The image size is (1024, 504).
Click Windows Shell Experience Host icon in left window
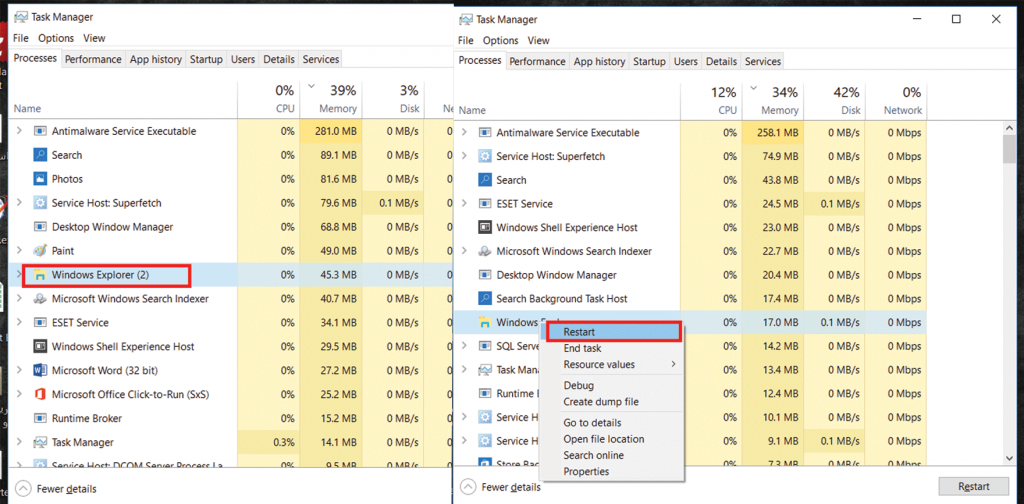[40, 347]
